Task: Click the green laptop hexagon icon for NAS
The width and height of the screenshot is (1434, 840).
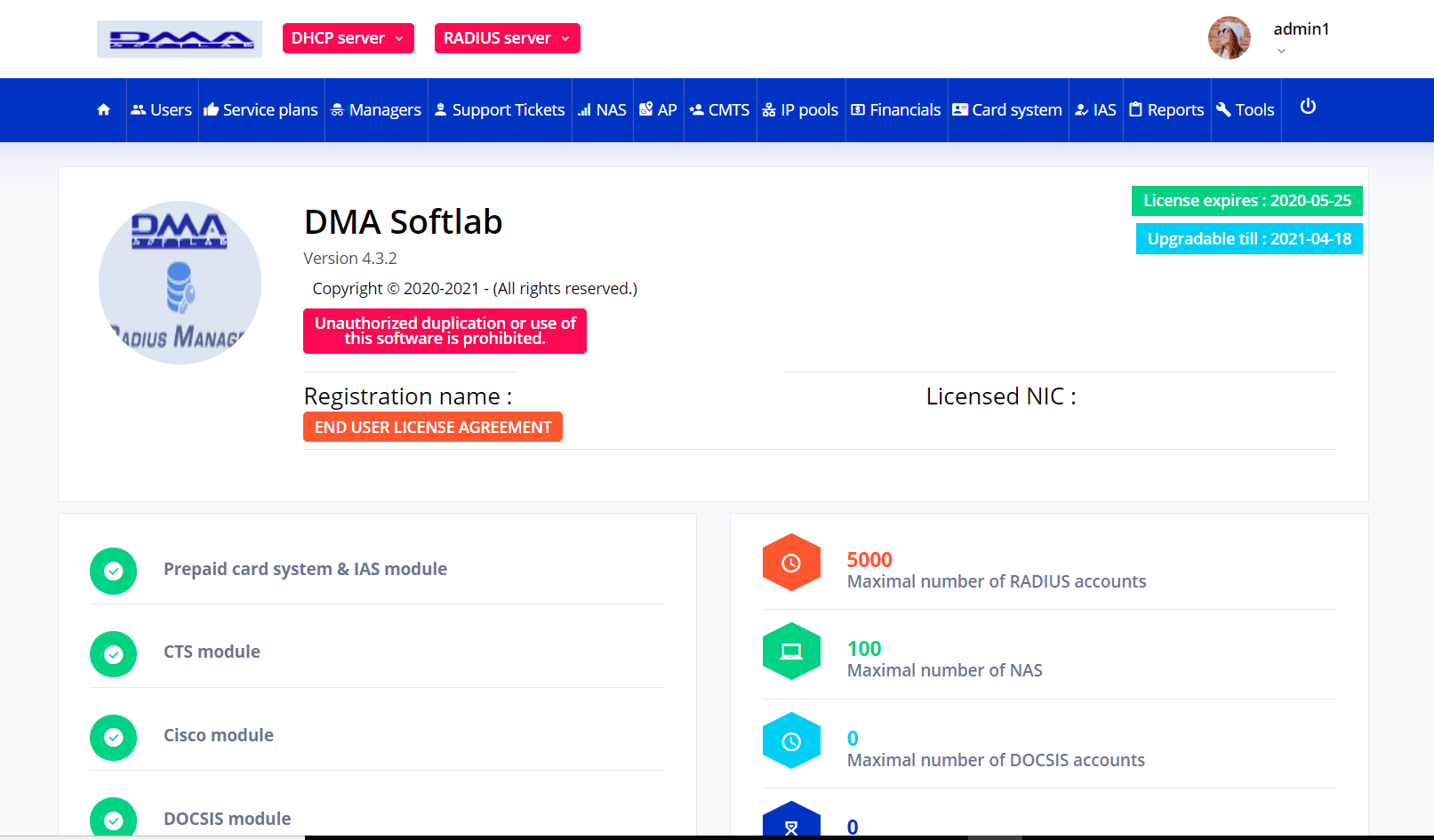Action: pyautogui.click(x=791, y=652)
